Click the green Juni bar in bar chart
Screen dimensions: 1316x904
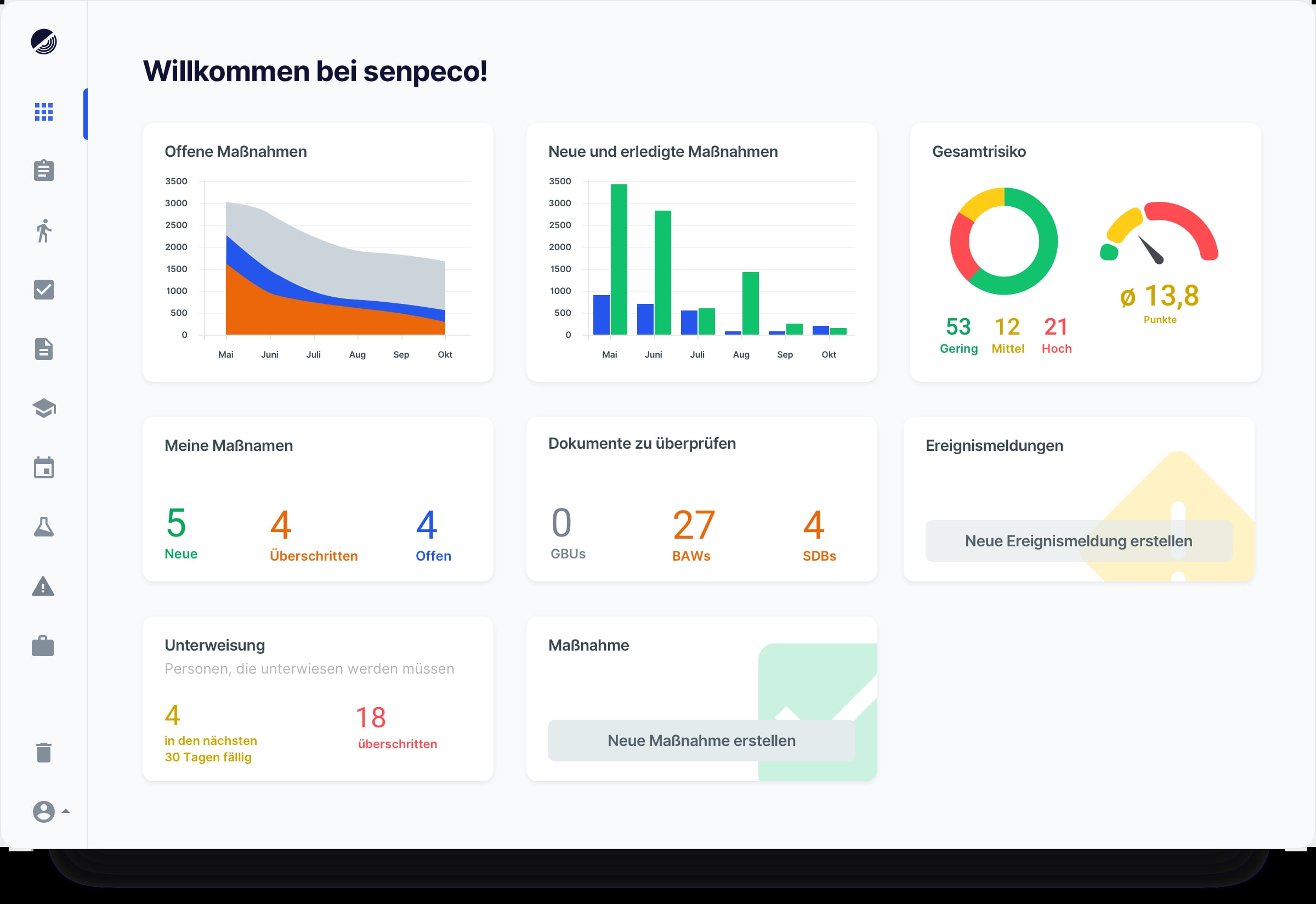[x=662, y=273]
